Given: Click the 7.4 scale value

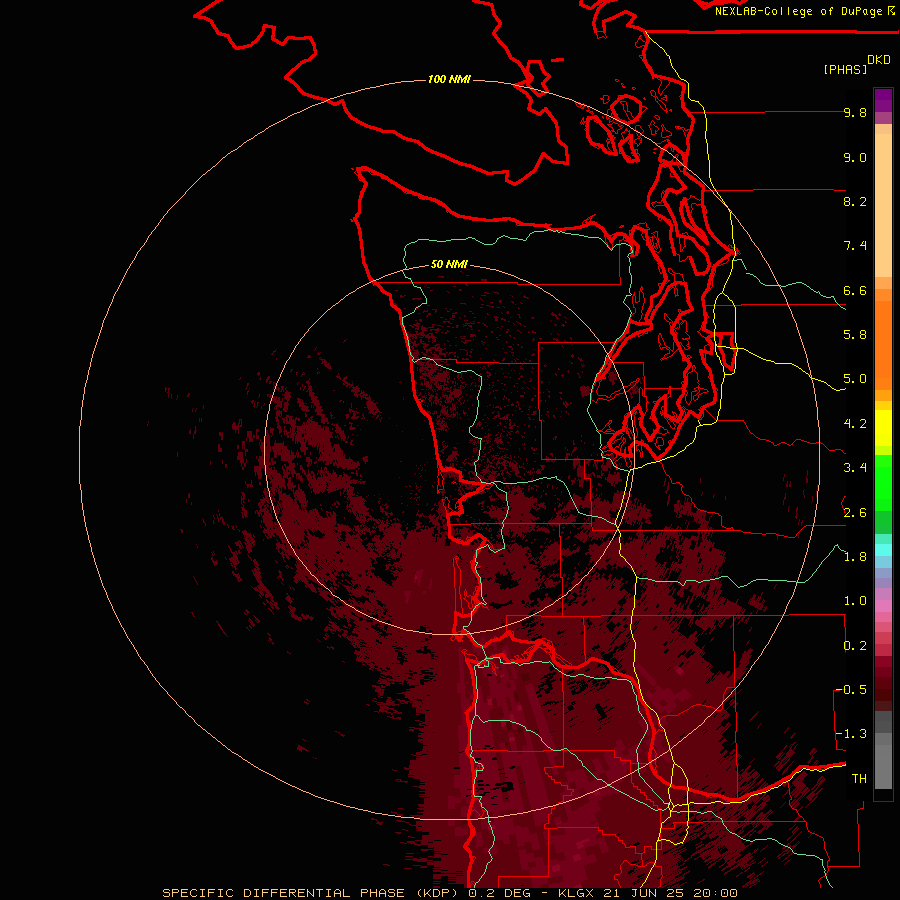Looking at the screenshot, I should [855, 246].
